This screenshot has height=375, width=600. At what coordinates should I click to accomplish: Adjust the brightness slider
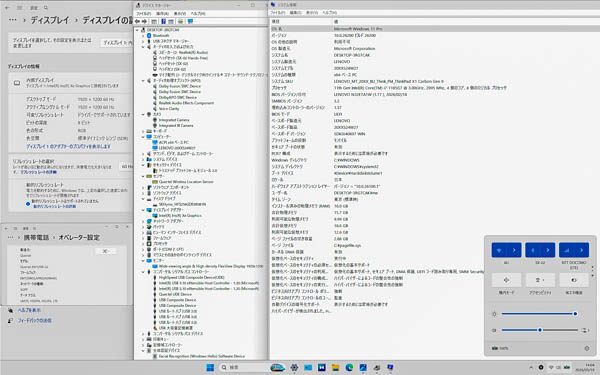[x=539, y=314]
